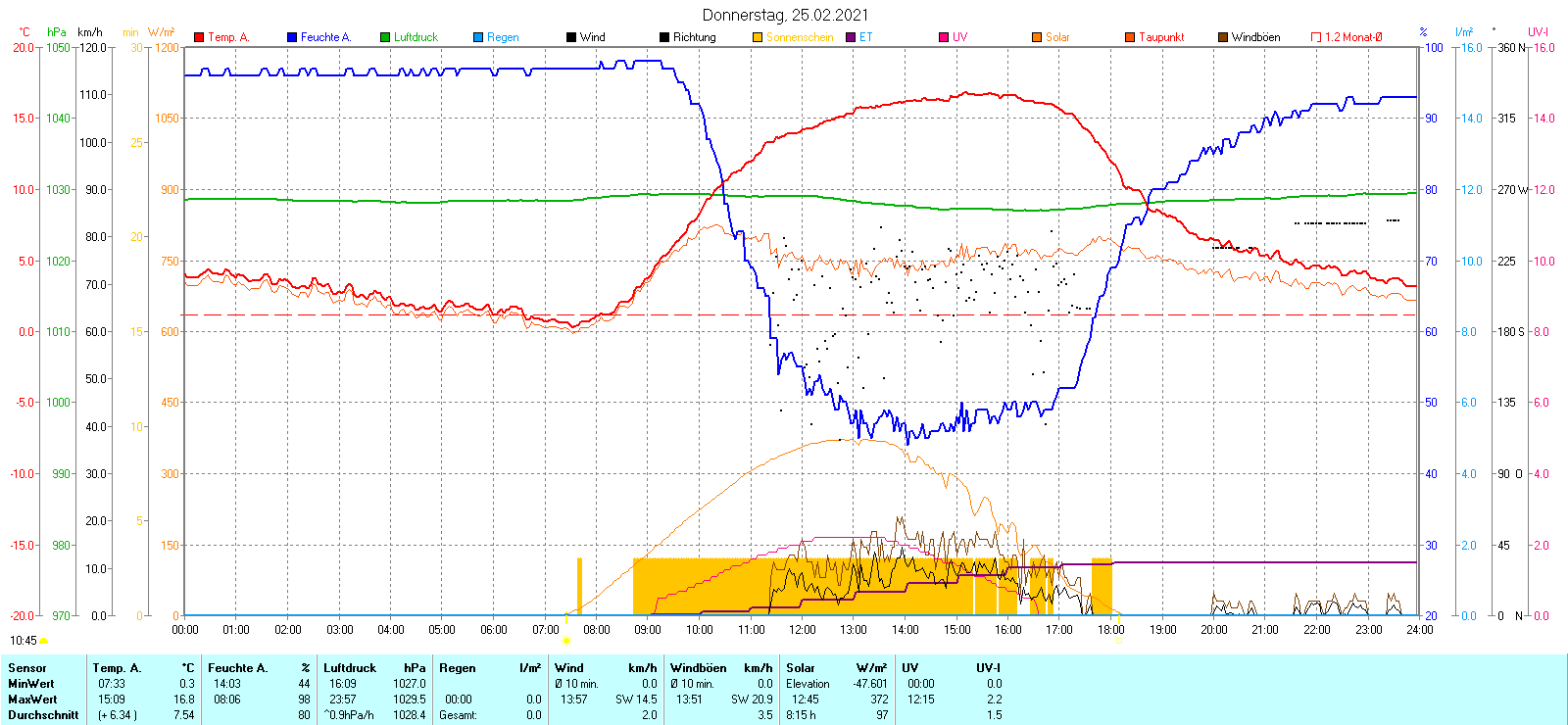Viewport: 1568px width, 725px height.
Task: Click the pink UV legend square
Action: click(x=944, y=37)
